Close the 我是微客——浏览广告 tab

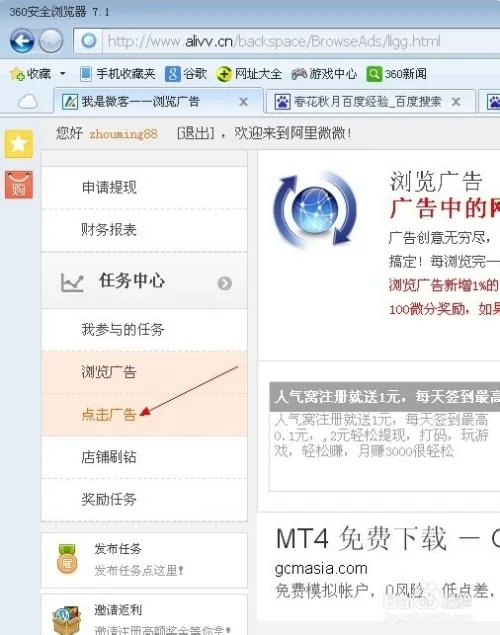pos(243,102)
